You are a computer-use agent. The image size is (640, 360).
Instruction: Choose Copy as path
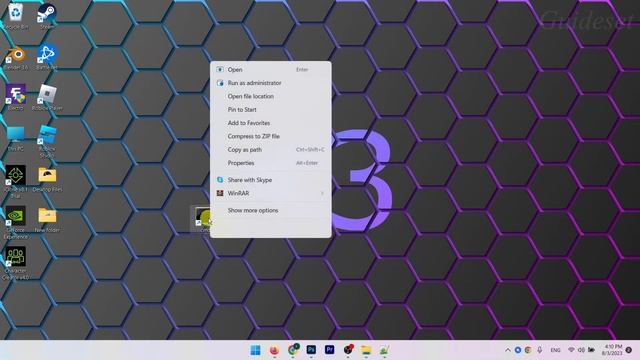[270, 150]
